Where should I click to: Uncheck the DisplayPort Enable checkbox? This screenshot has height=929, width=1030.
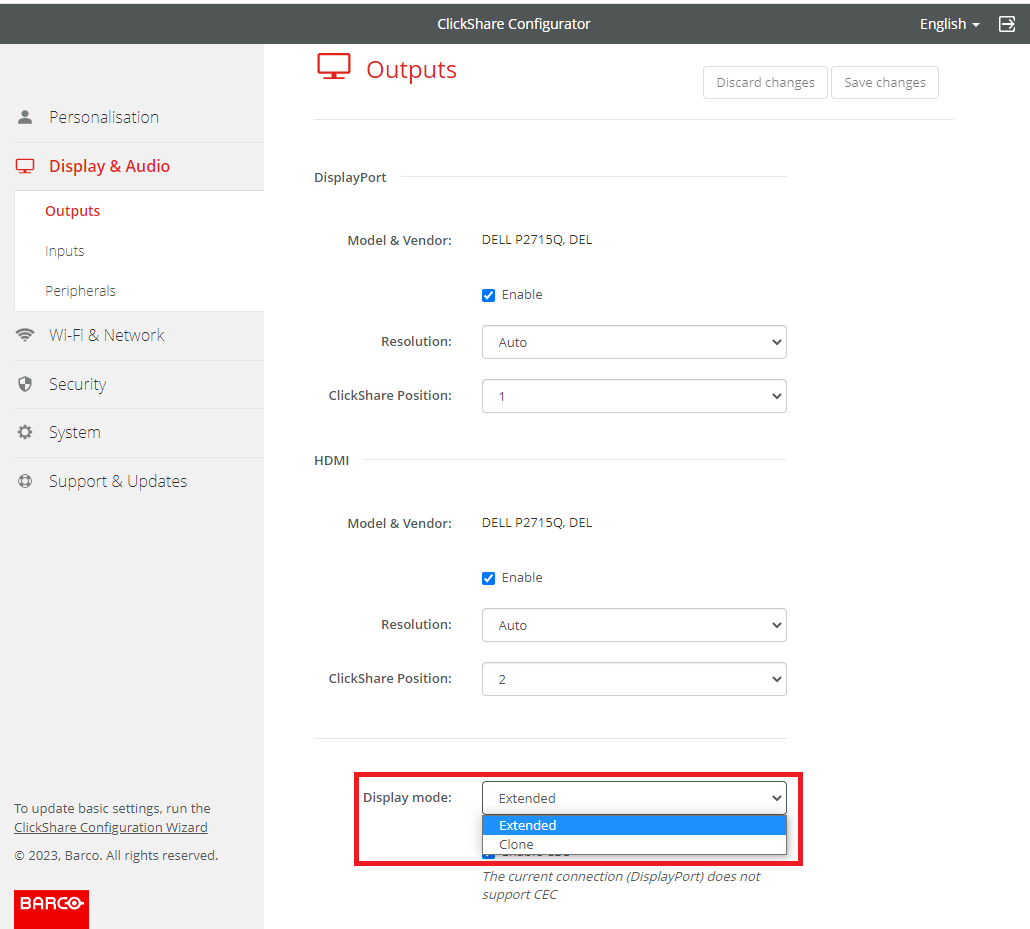click(489, 295)
